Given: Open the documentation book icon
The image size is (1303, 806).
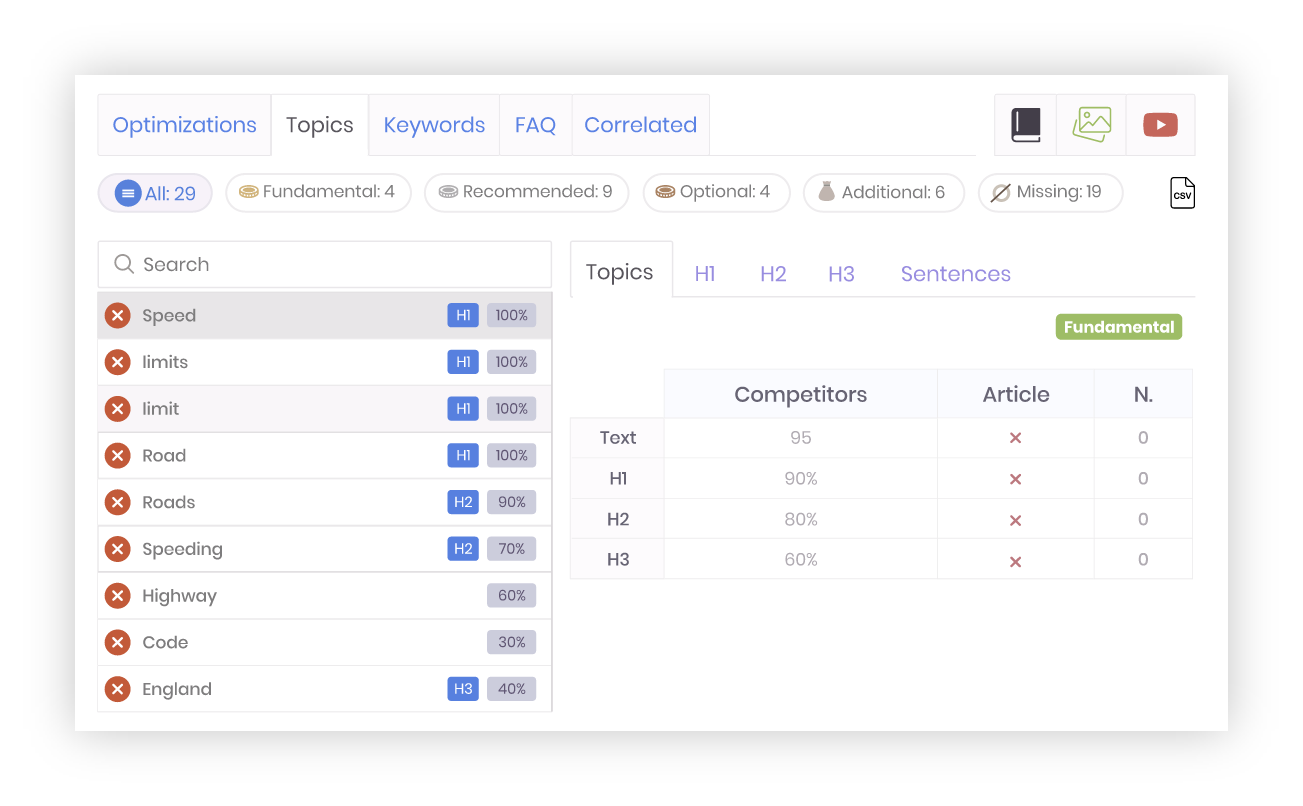Looking at the screenshot, I should (1024, 124).
